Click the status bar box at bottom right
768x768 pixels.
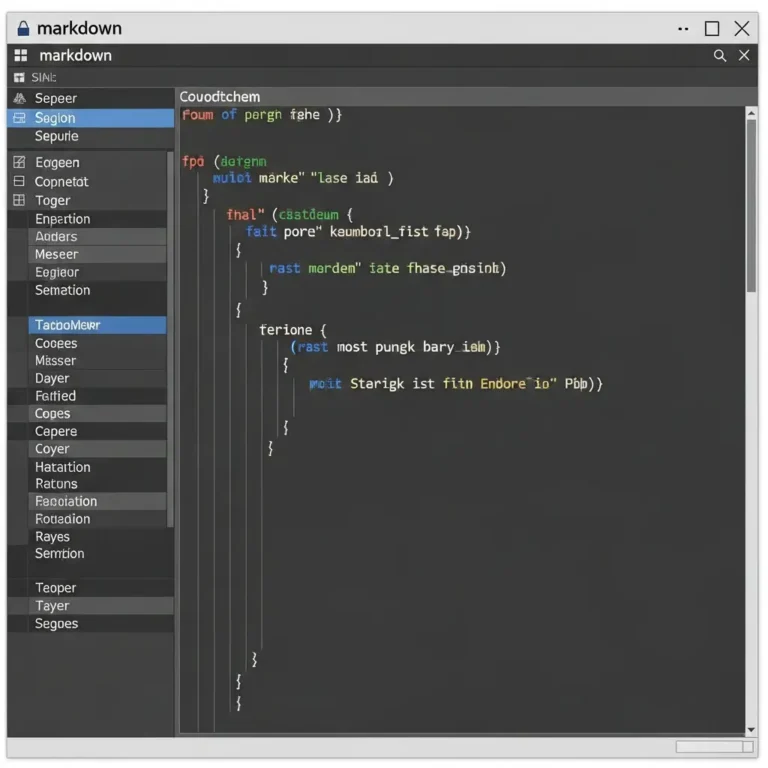click(714, 746)
